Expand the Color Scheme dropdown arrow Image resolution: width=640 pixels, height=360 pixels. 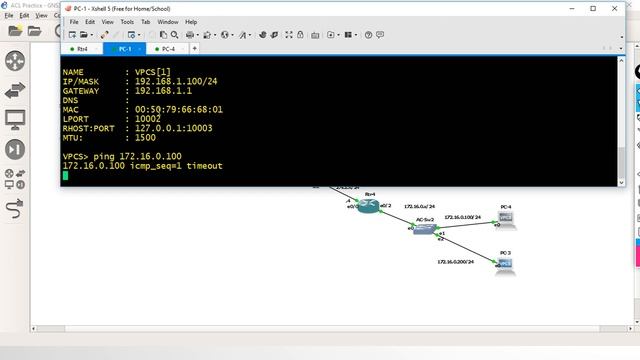(x=215, y=35)
